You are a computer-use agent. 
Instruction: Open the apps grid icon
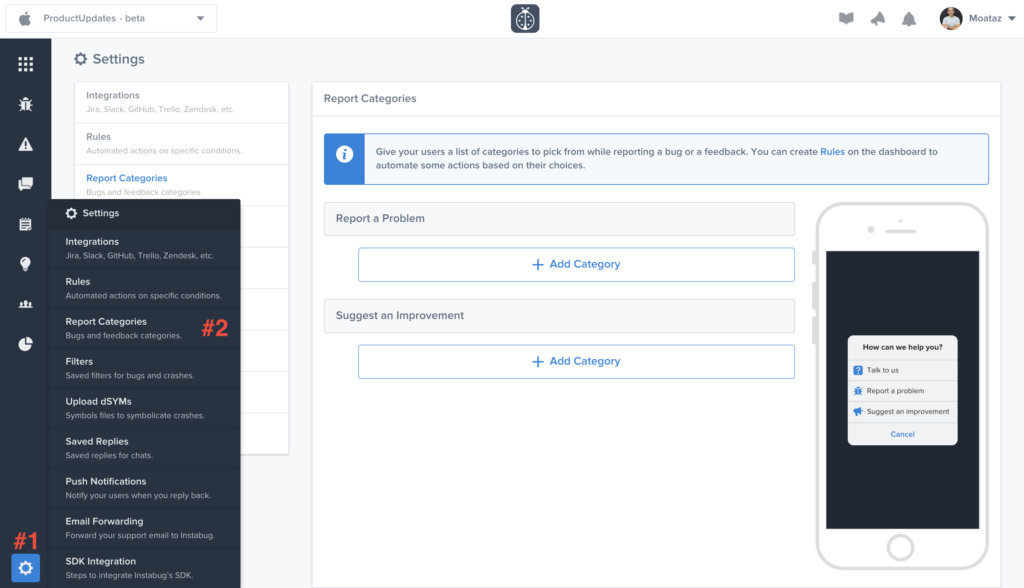pyautogui.click(x=25, y=63)
